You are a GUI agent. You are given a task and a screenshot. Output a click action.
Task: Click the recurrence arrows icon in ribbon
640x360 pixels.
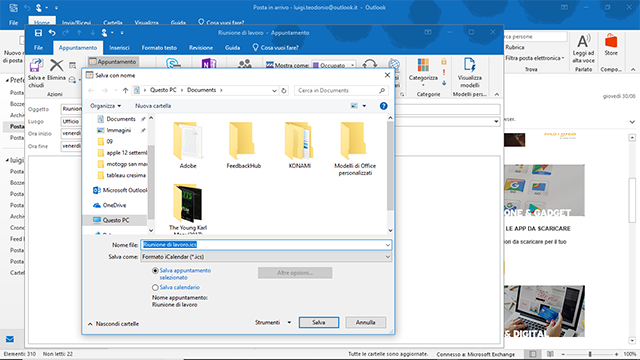coord(369,64)
